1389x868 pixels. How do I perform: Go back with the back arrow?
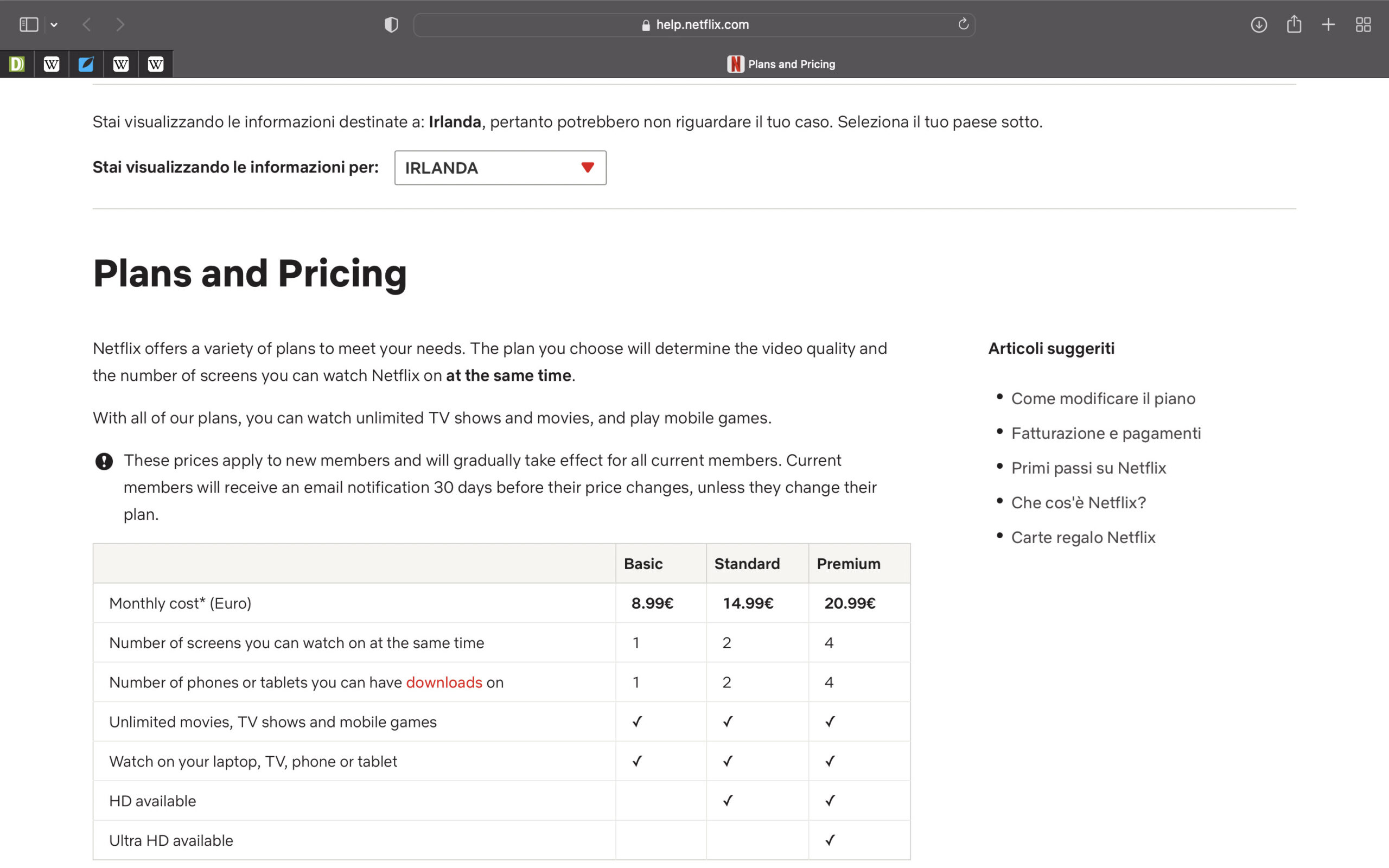[87, 25]
